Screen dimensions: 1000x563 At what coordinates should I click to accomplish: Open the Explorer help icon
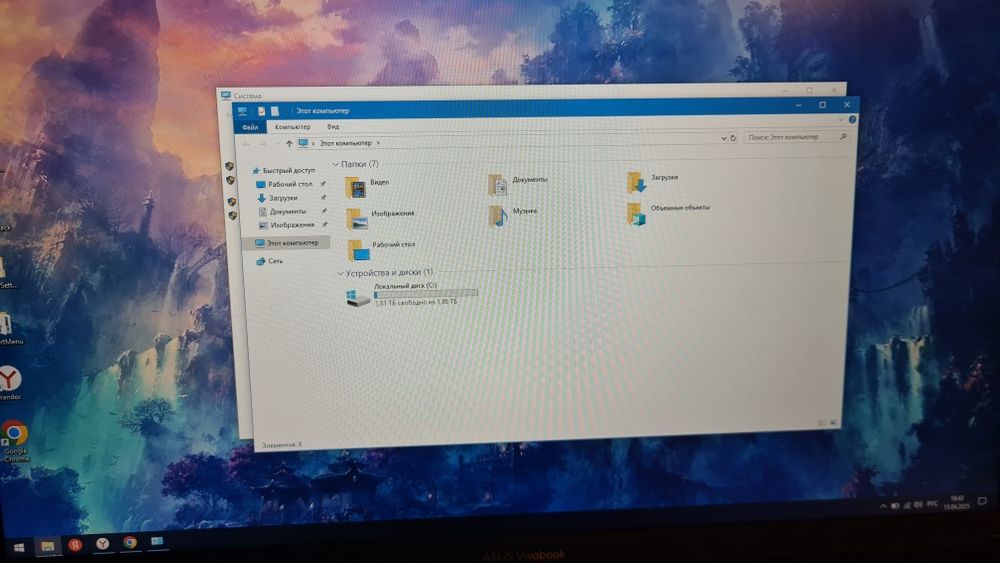(x=852, y=119)
